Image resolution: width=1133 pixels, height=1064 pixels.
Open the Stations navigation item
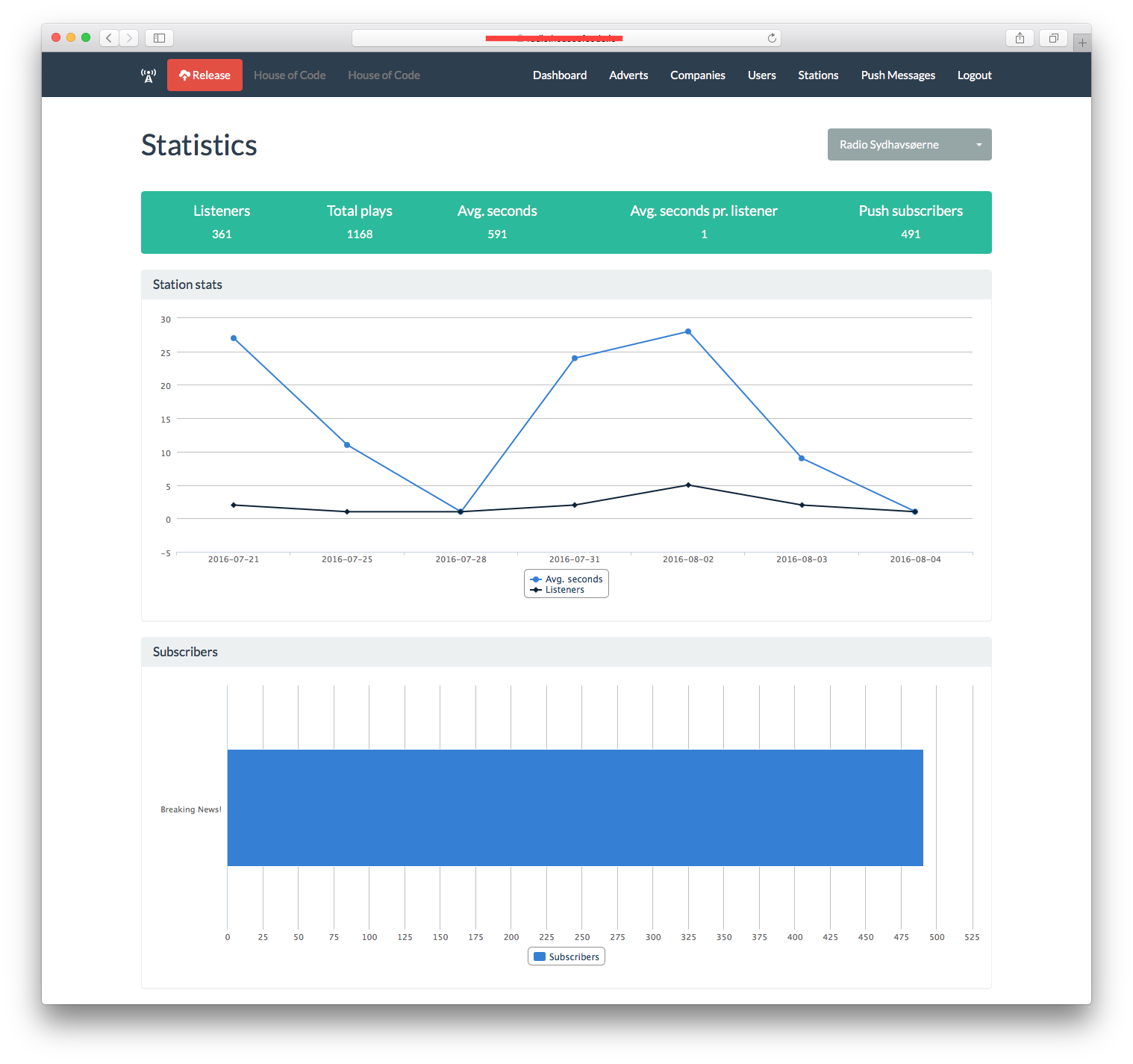click(x=817, y=75)
